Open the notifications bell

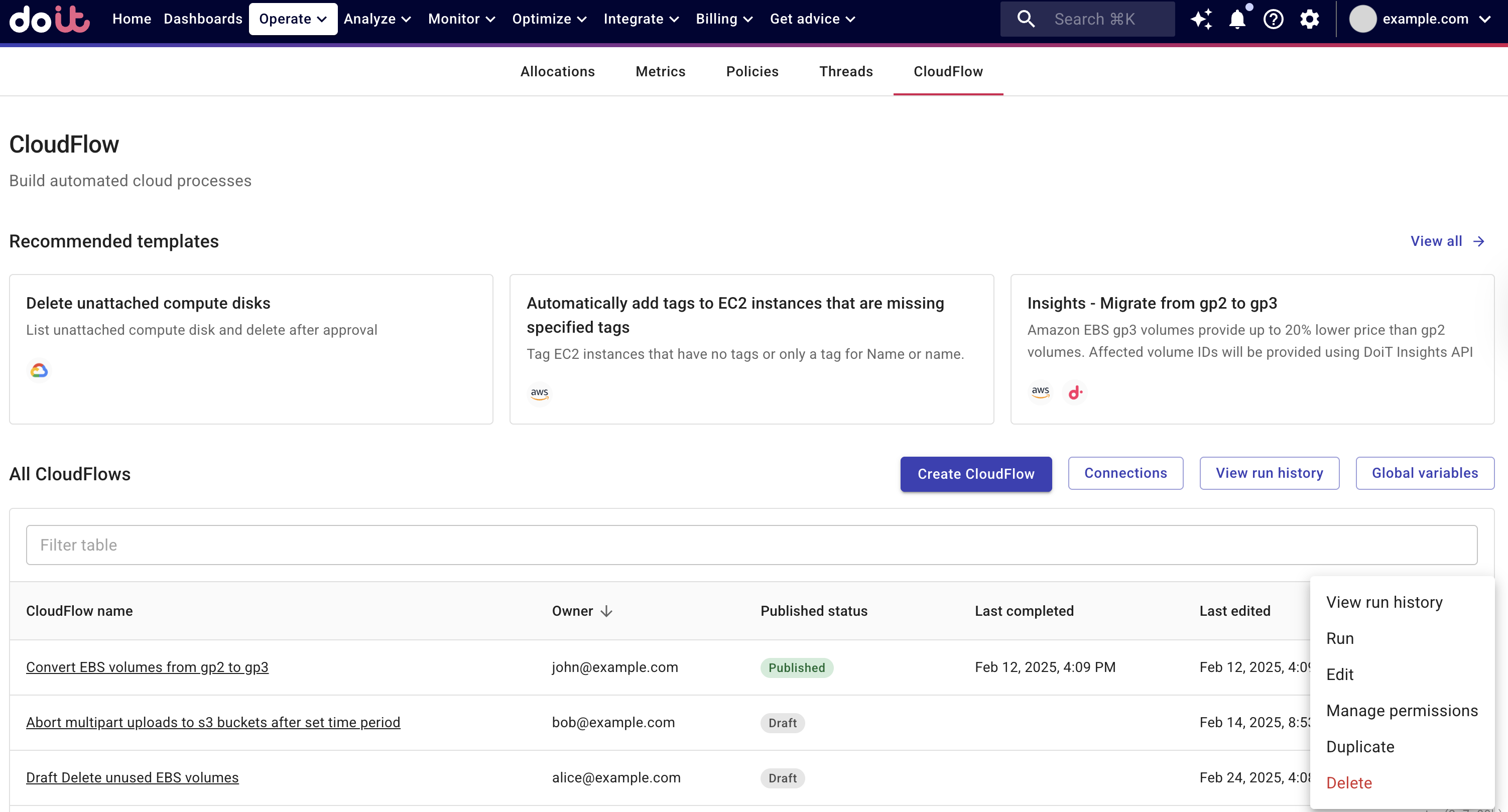point(1237,19)
